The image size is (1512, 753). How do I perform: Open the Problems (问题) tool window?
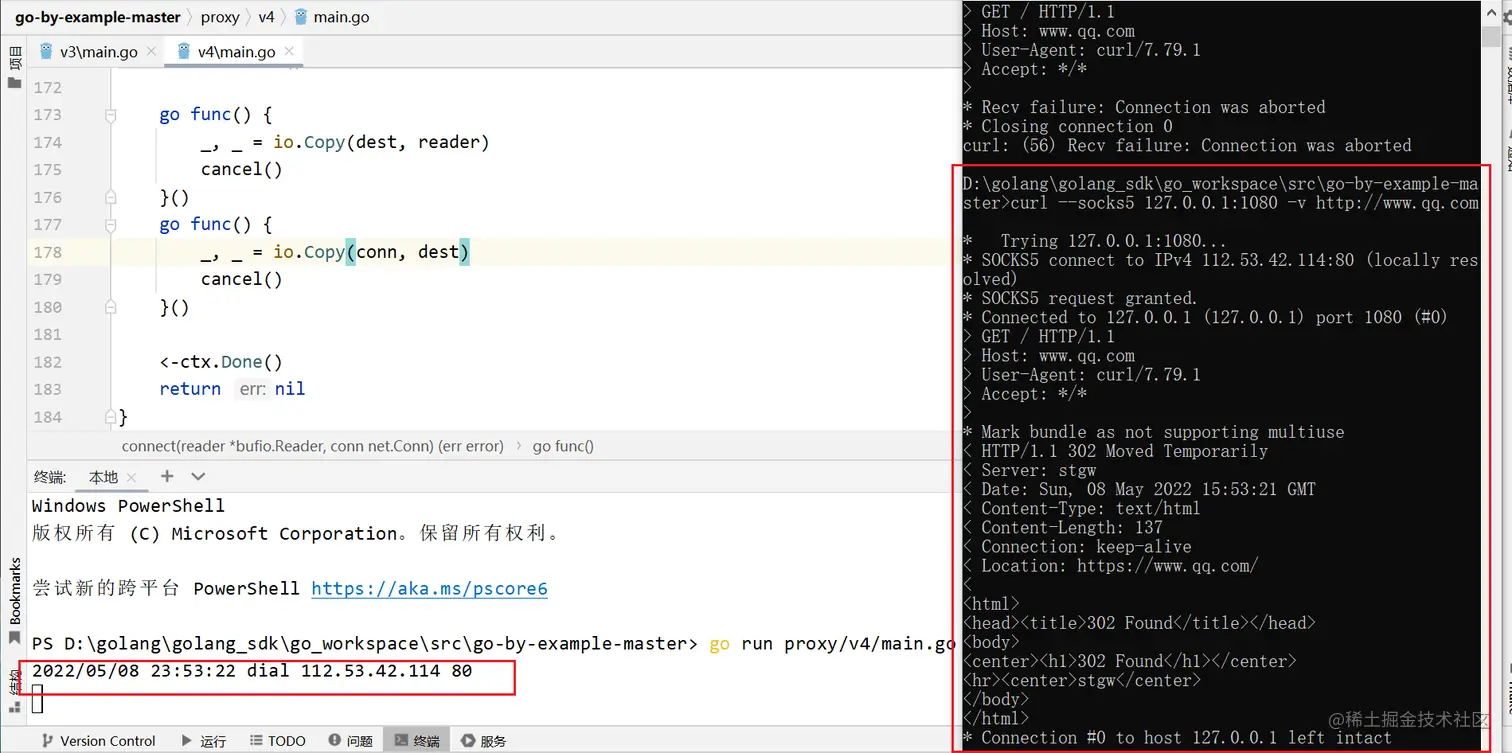351,741
